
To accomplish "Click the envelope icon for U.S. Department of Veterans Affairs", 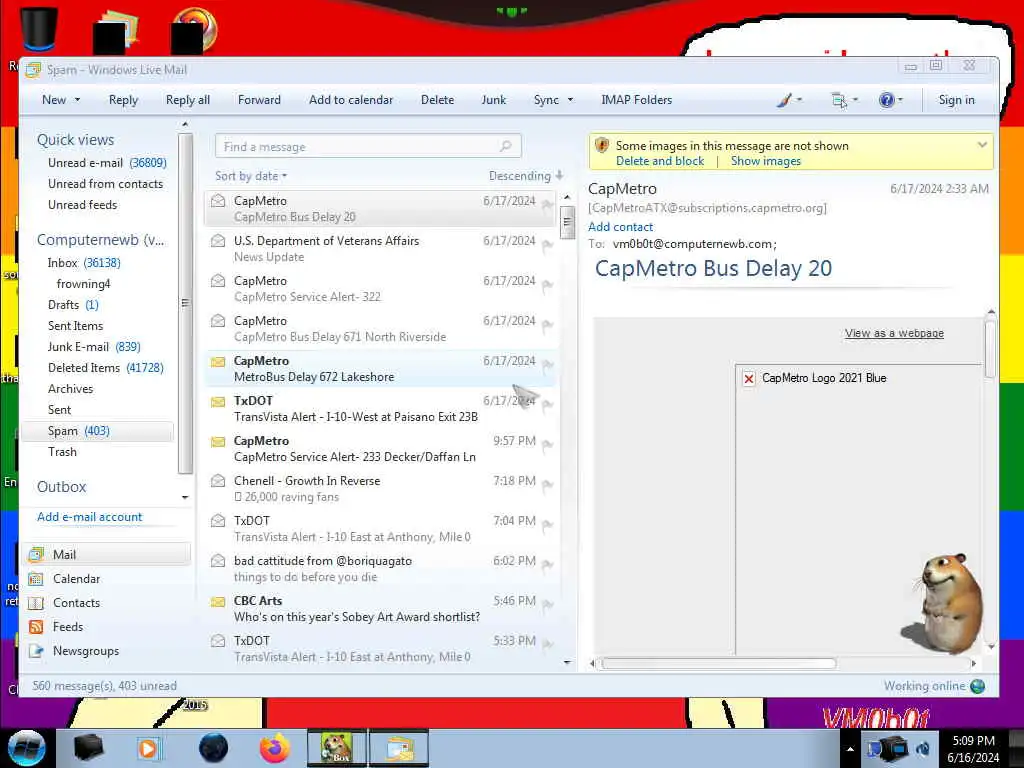I will point(218,241).
